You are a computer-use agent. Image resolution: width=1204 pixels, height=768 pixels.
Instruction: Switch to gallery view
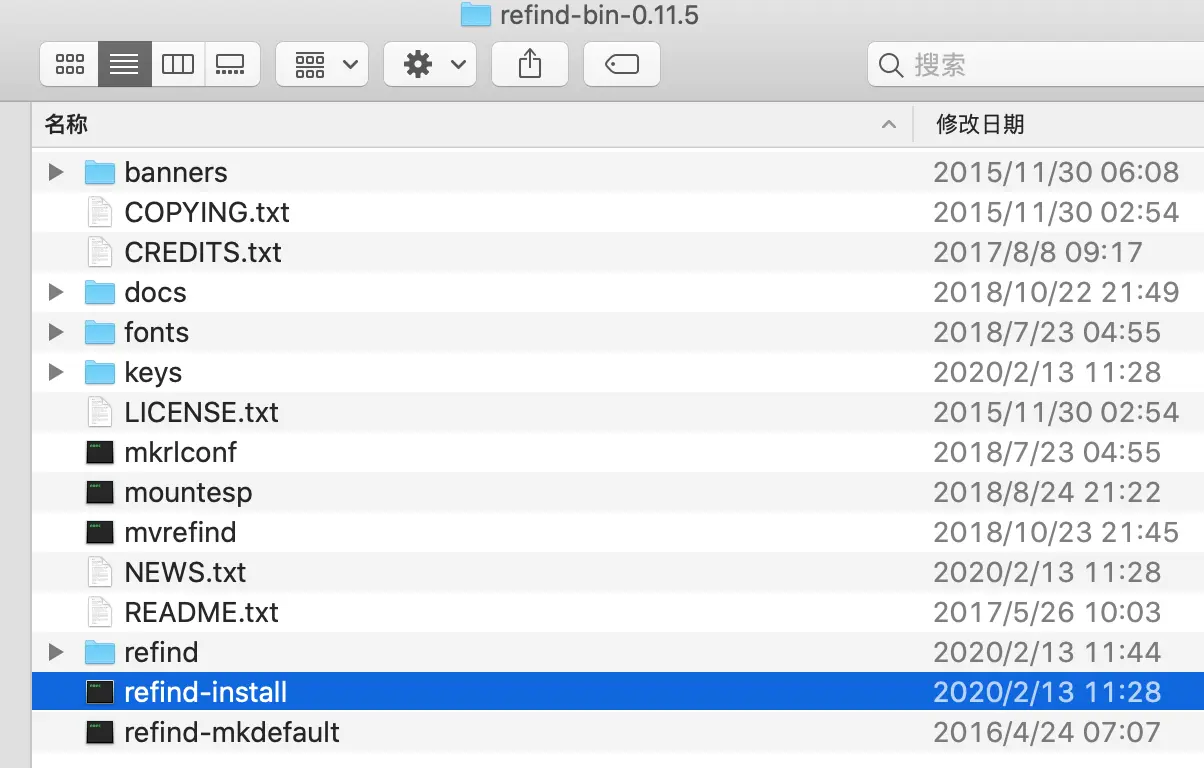(x=232, y=65)
